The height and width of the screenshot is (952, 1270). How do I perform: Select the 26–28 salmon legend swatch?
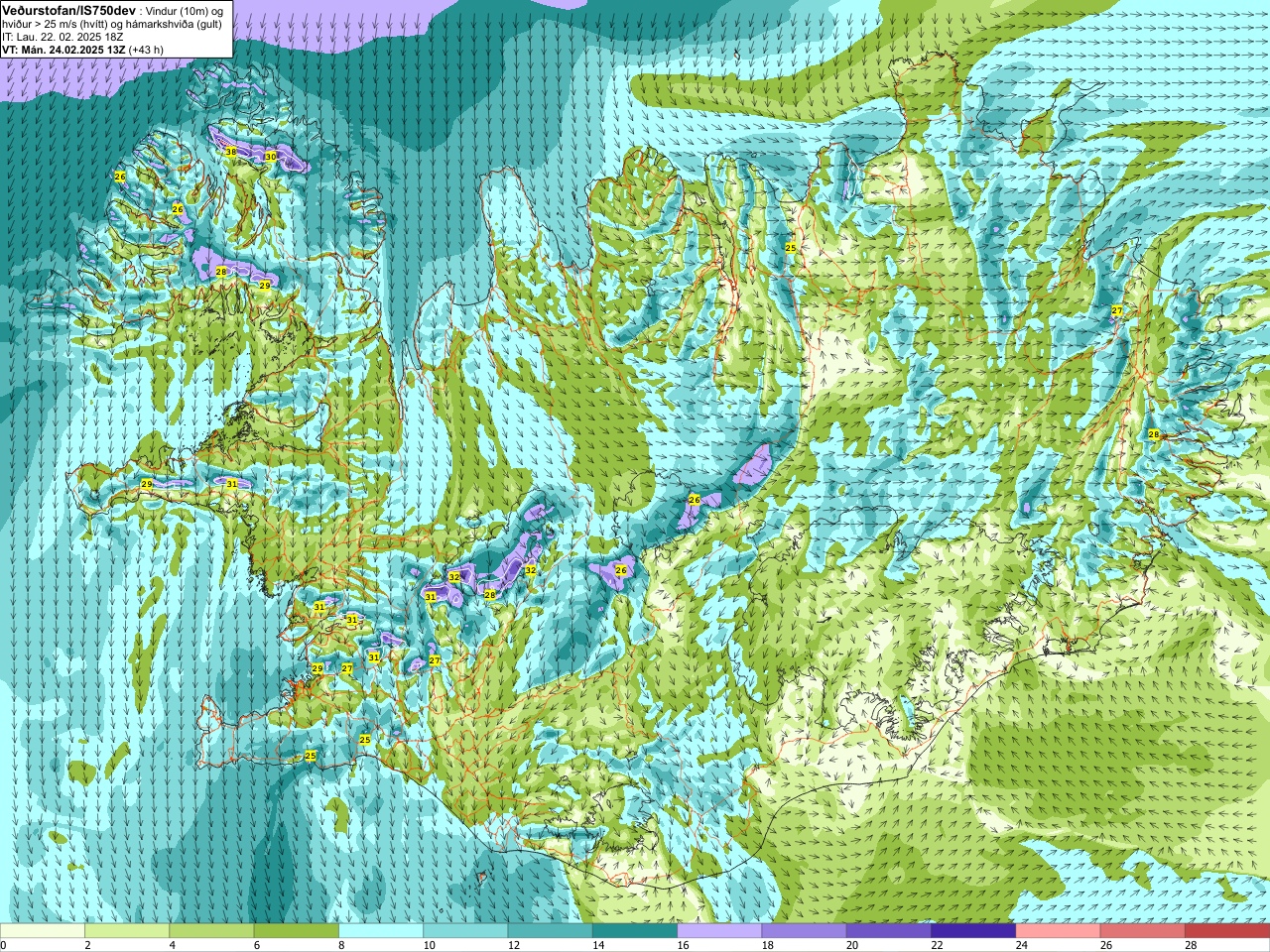coord(1143,931)
